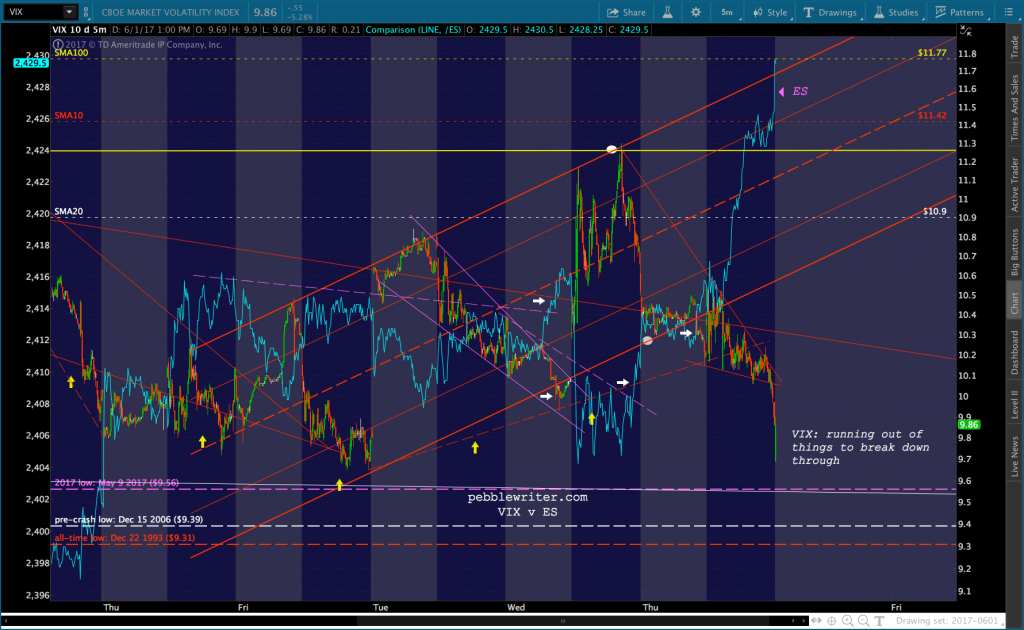Screen dimensions: 1024x630
Task: Open the flask analysis tool icon
Action: pyautogui.click(x=667, y=12)
